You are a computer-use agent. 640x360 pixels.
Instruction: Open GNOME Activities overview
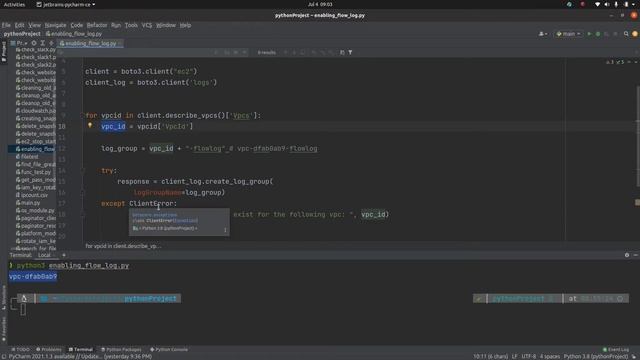pyautogui.click(x=14, y=4)
